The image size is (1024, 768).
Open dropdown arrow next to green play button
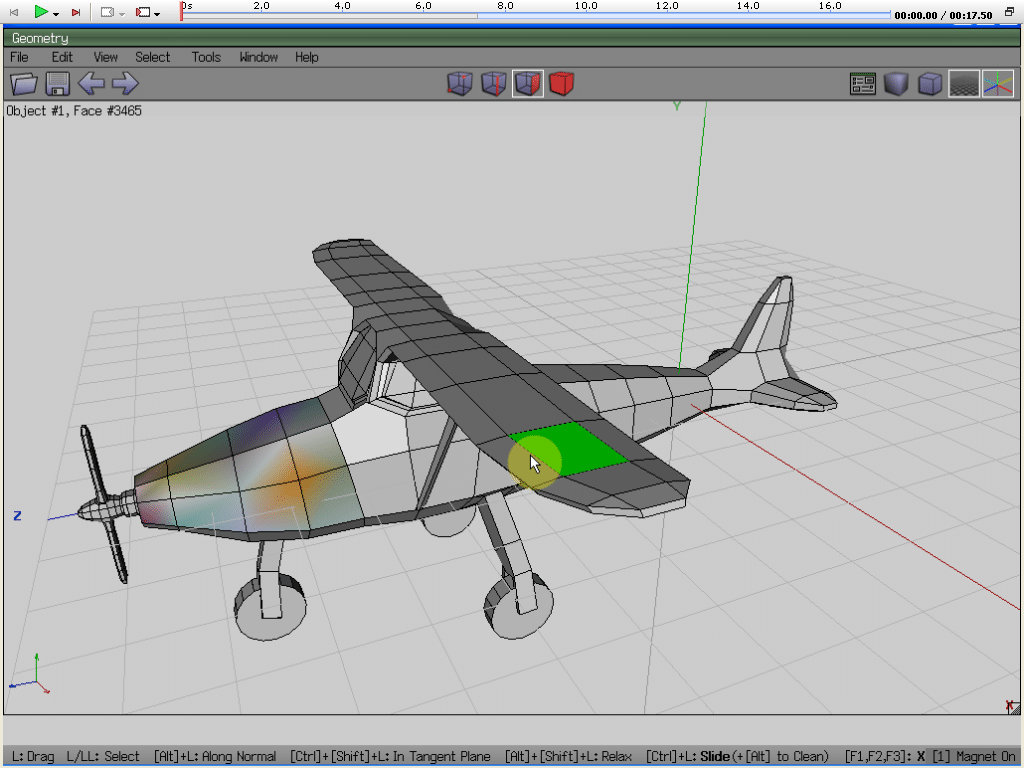click(56, 13)
